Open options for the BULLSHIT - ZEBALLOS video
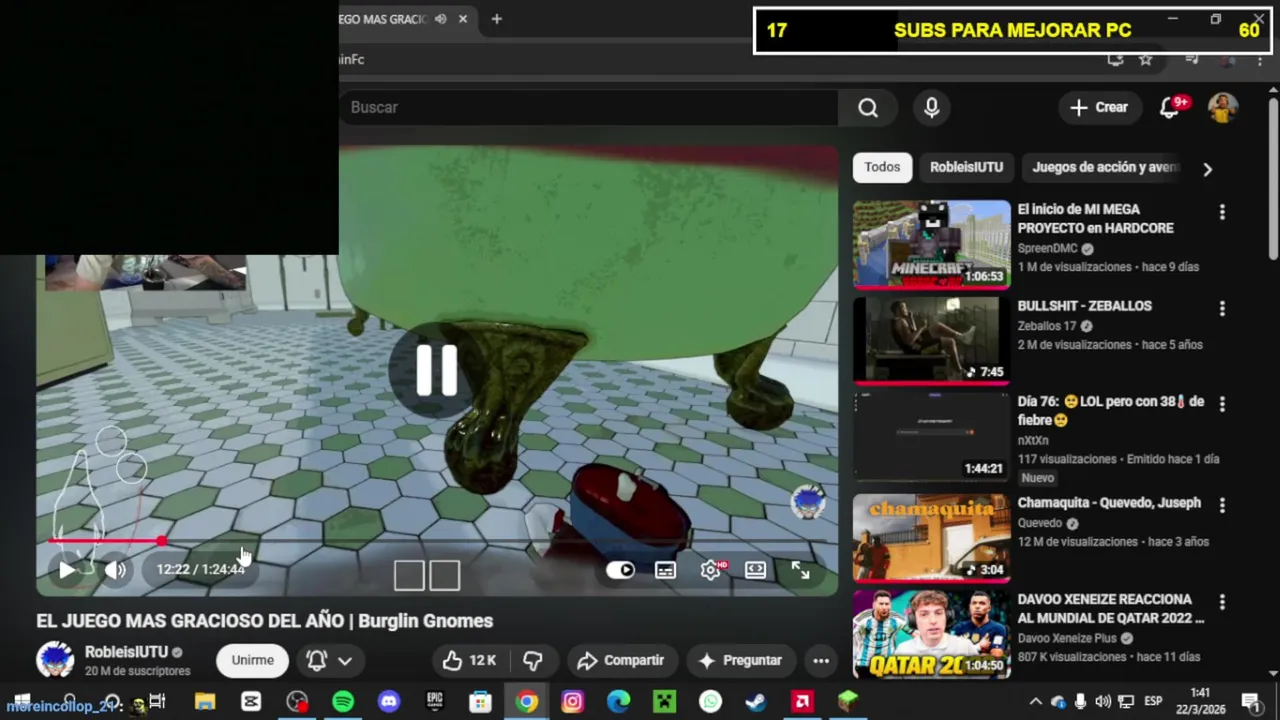The width and height of the screenshot is (1280, 720). tap(1222, 309)
